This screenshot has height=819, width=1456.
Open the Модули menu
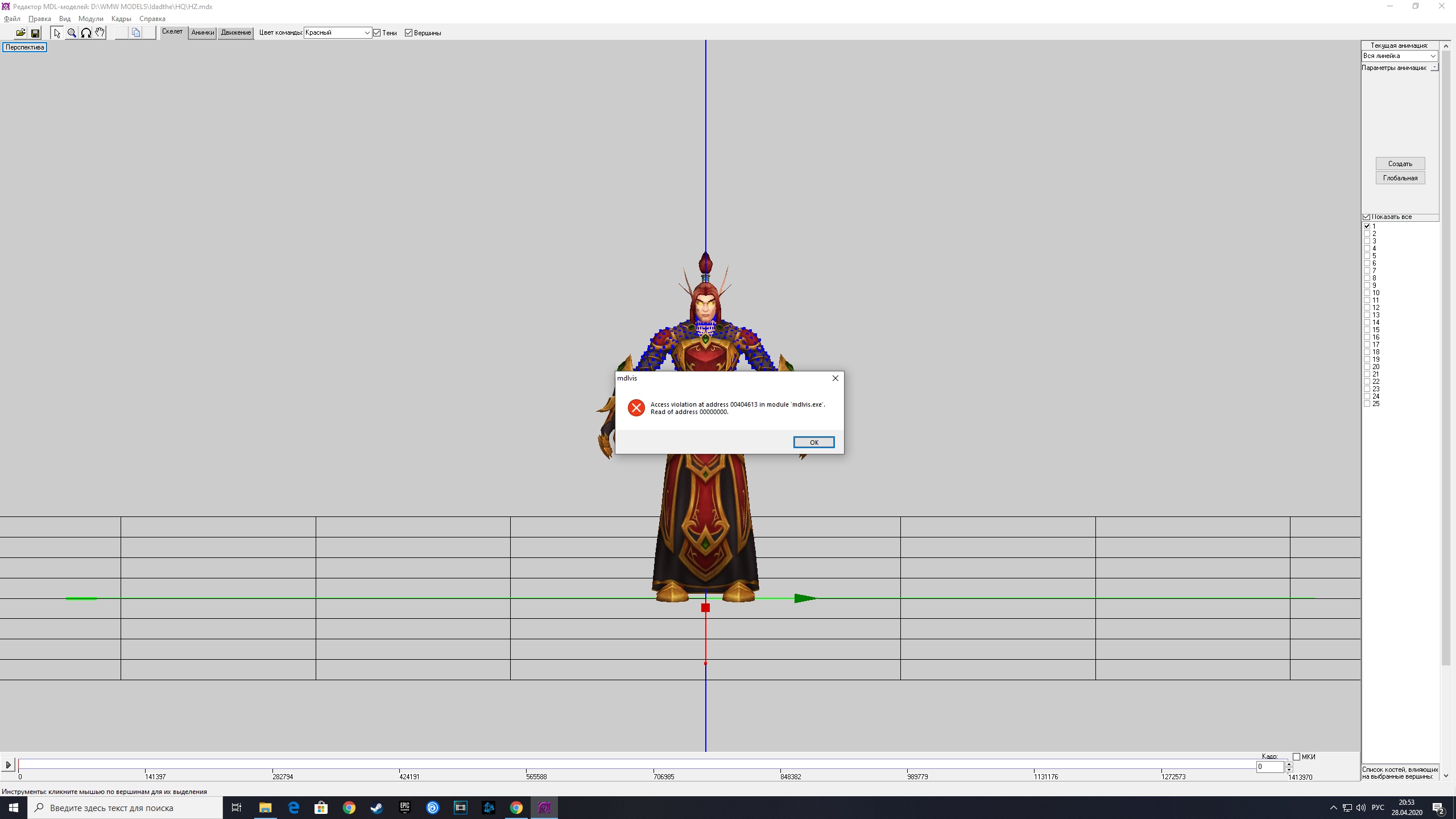91,19
